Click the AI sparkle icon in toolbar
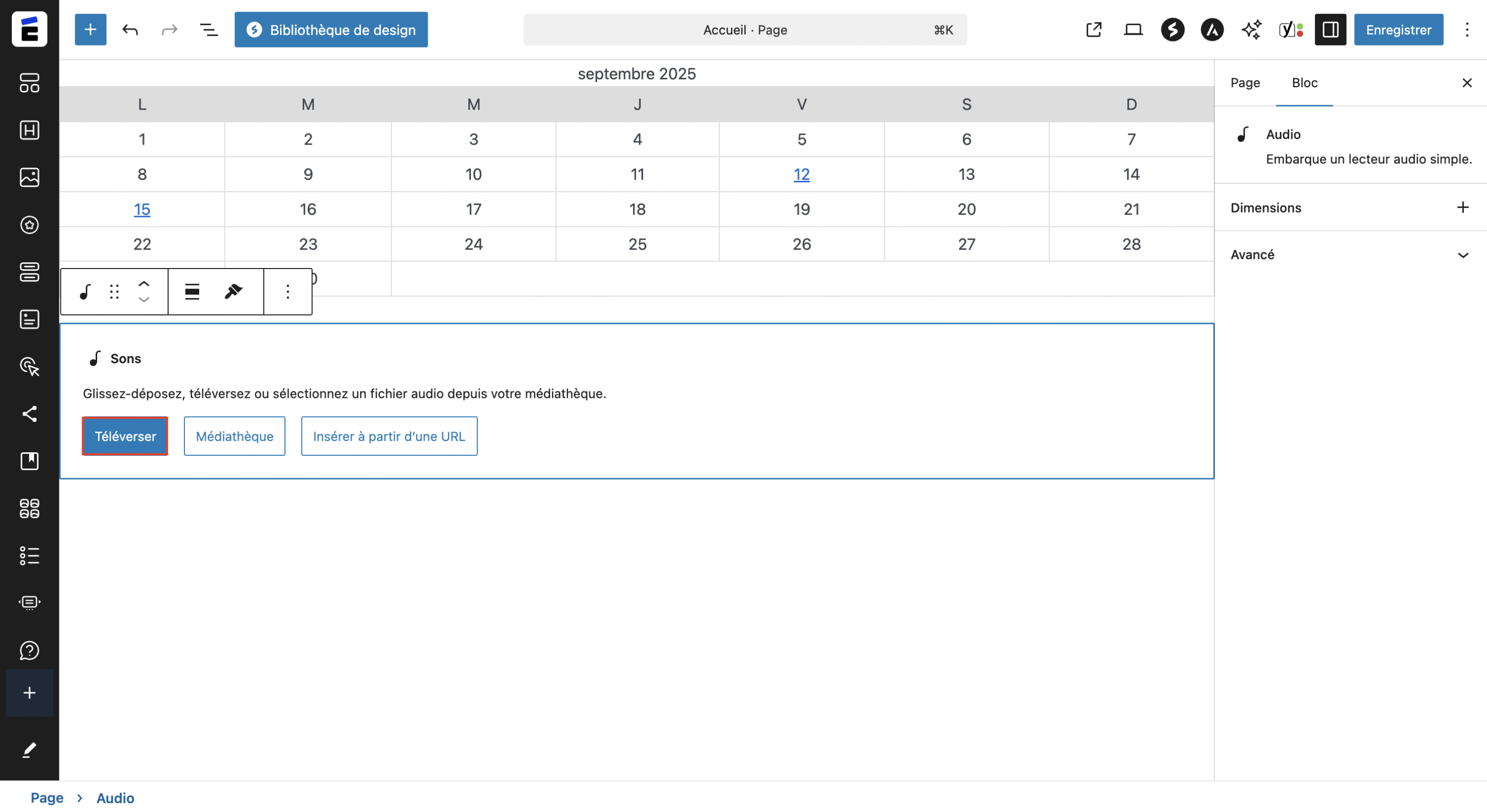 click(1251, 29)
